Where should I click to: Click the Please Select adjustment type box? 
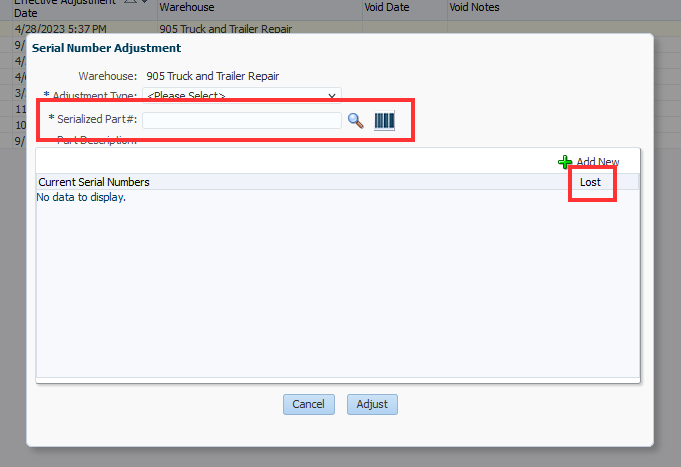pyautogui.click(x=242, y=96)
